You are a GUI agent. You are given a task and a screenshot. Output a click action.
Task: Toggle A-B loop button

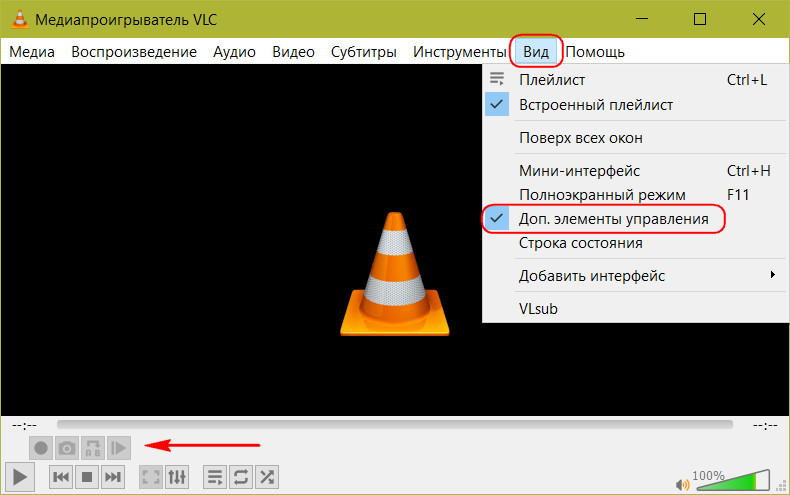pyautogui.click(x=93, y=448)
